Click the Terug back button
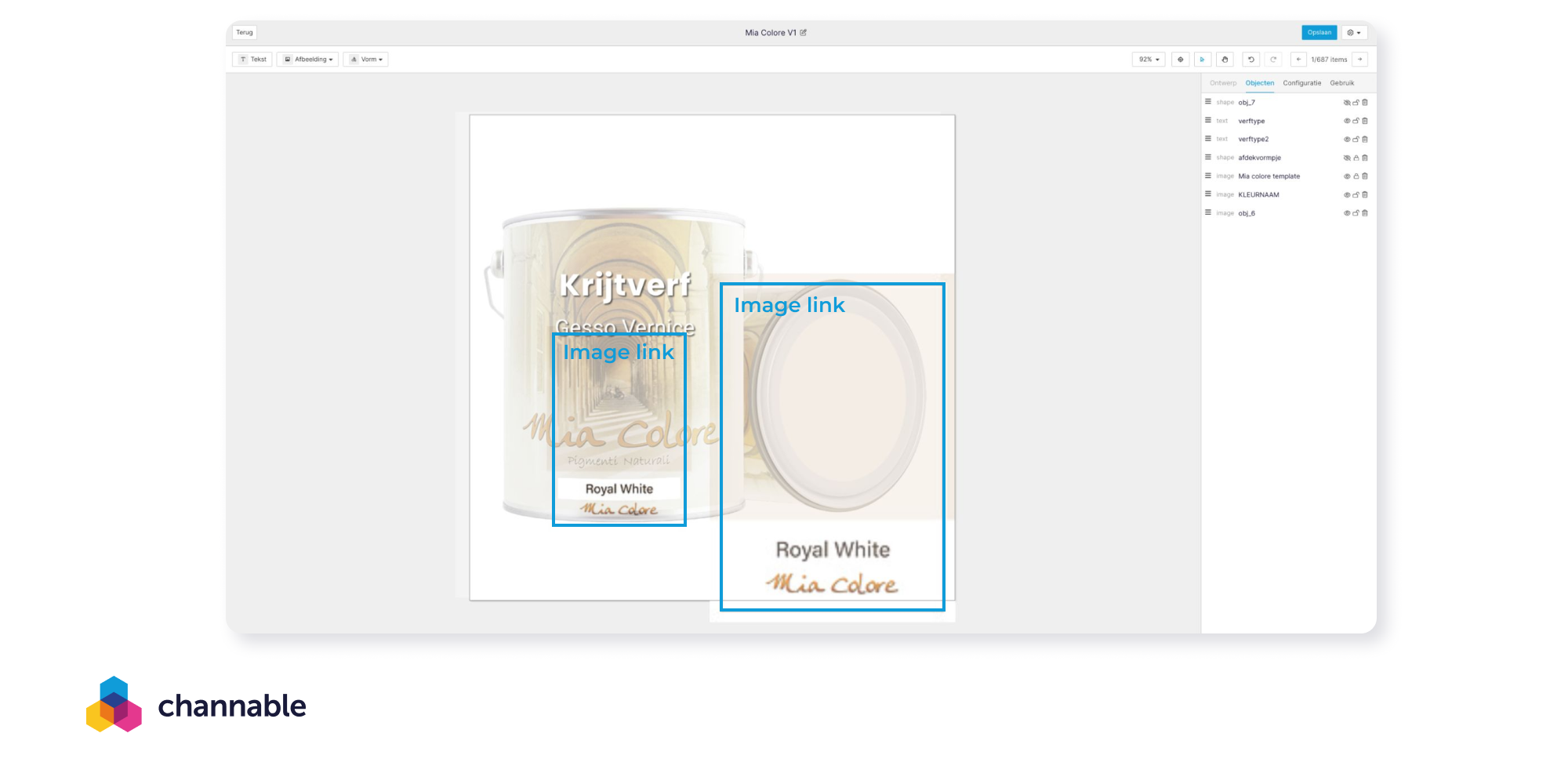This screenshot has height=784, width=1568. 245,33
